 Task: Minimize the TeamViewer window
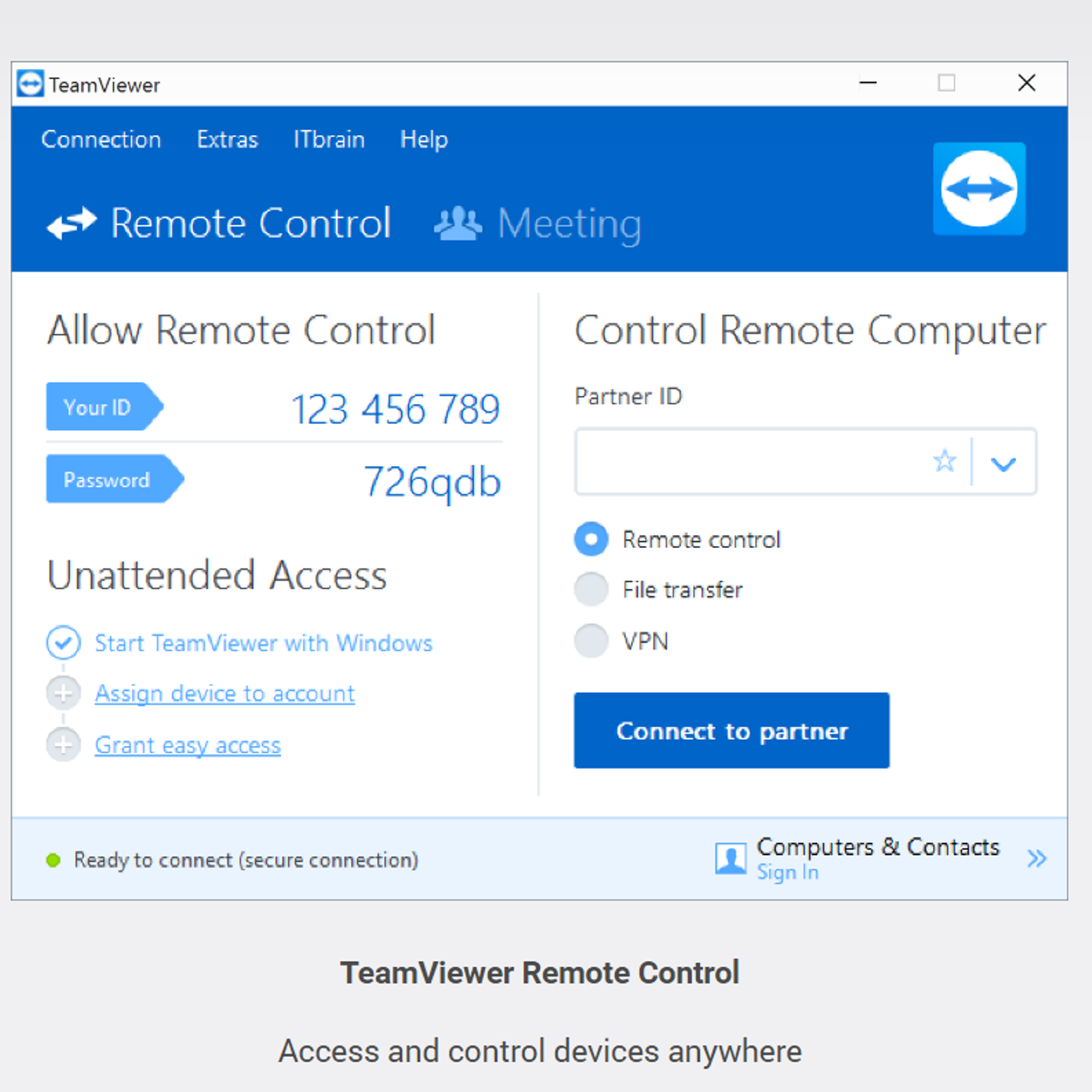pos(868,83)
